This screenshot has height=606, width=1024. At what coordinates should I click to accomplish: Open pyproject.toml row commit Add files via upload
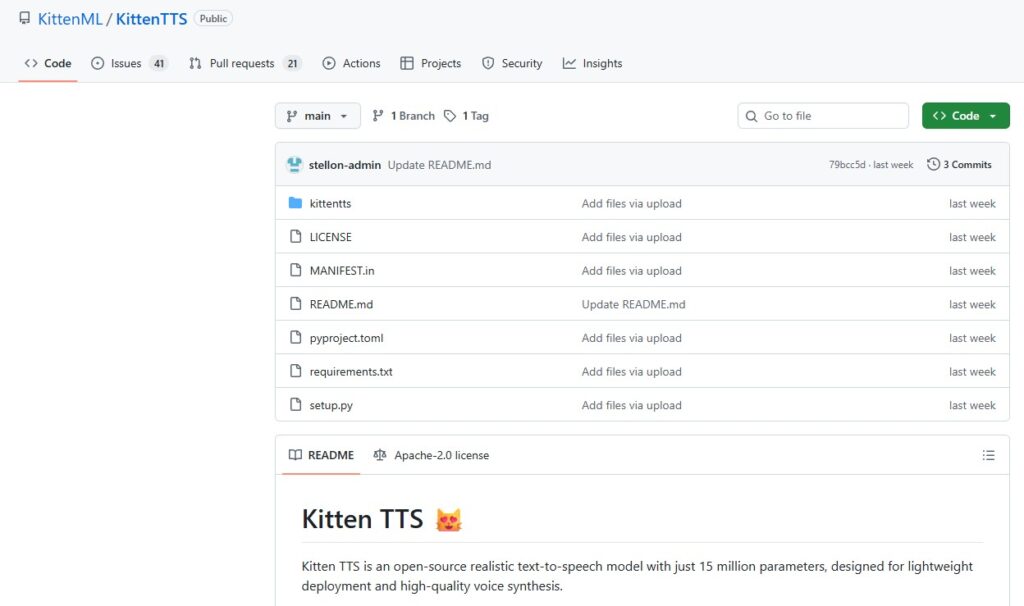click(632, 338)
